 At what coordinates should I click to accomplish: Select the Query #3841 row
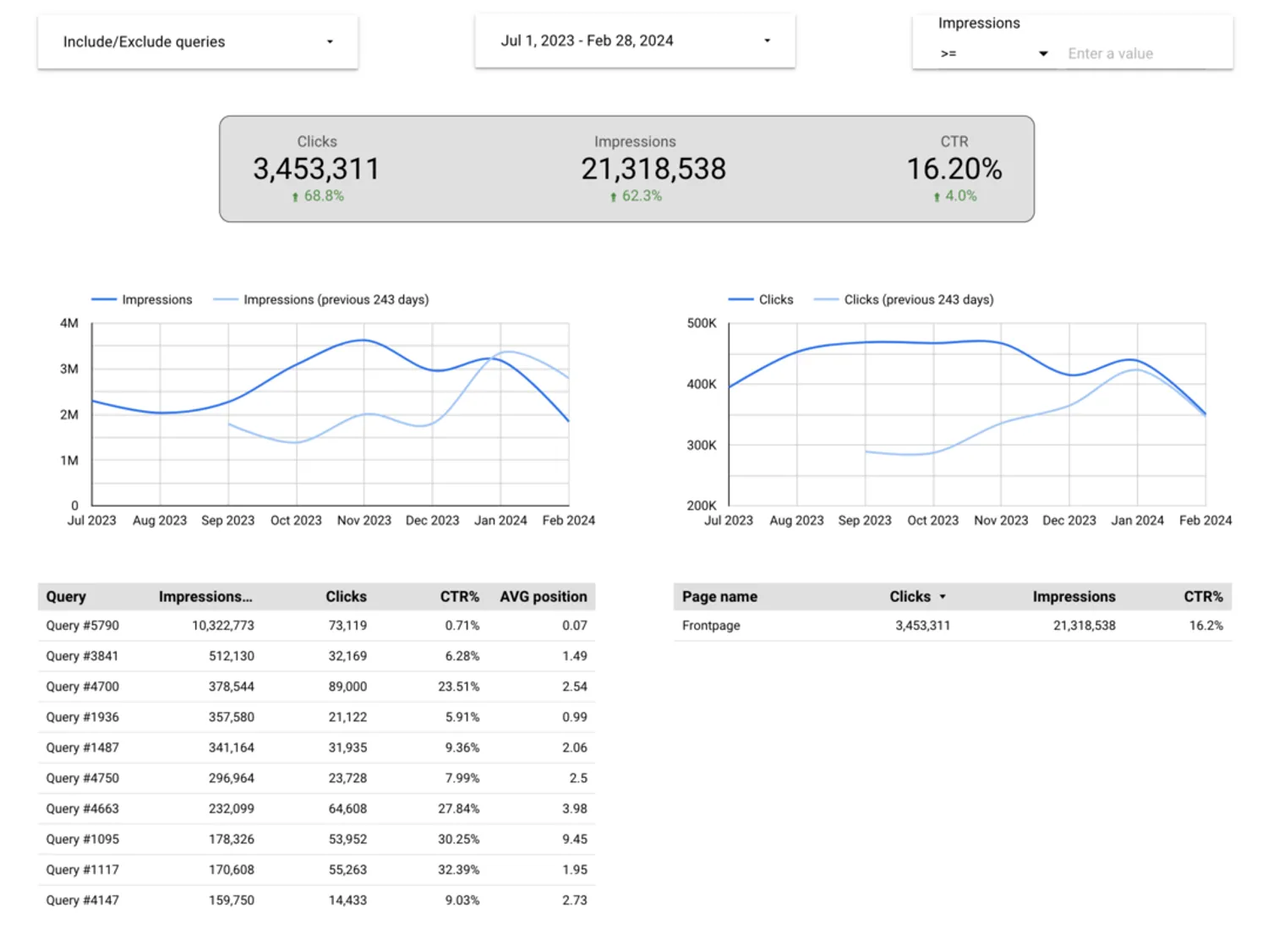click(x=316, y=656)
